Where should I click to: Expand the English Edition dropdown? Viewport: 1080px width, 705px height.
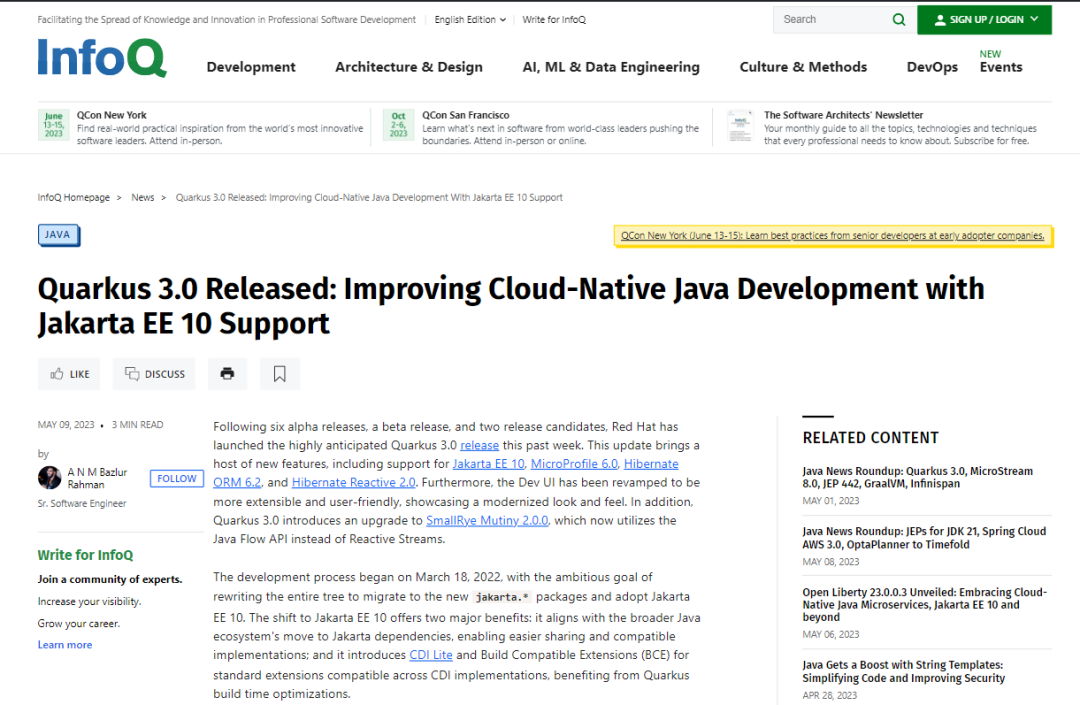[x=470, y=20]
